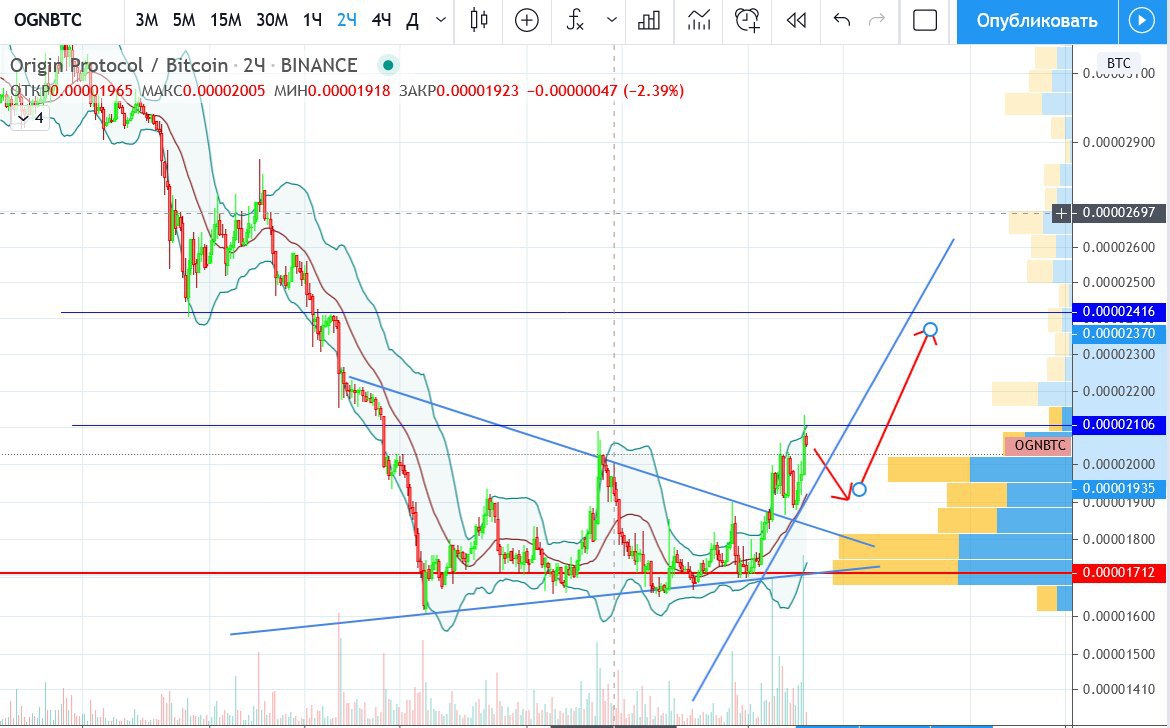This screenshot has width=1170, height=728.
Task: Select the 2Ч timeframe
Action: 346,20
